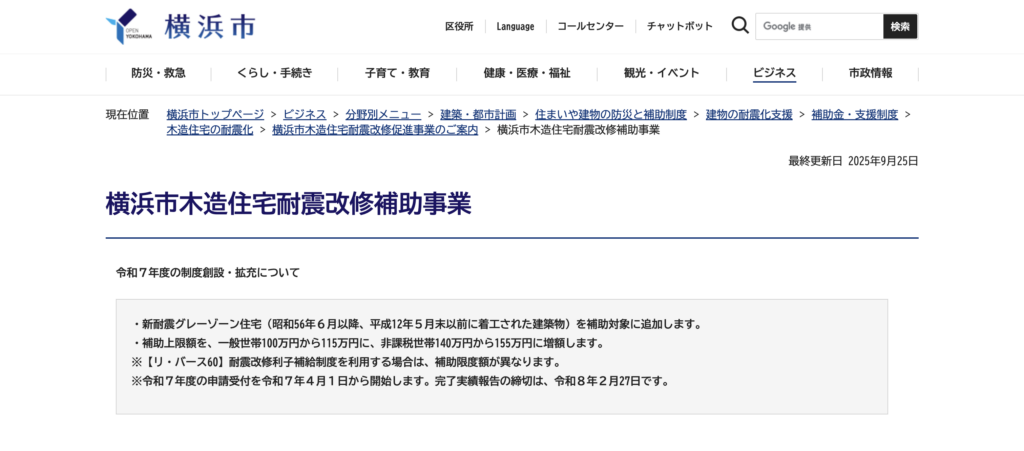Screen dimensions: 1024x451
Task: Click the 建築・都市計画 breadcrumb link
Action: point(478,114)
